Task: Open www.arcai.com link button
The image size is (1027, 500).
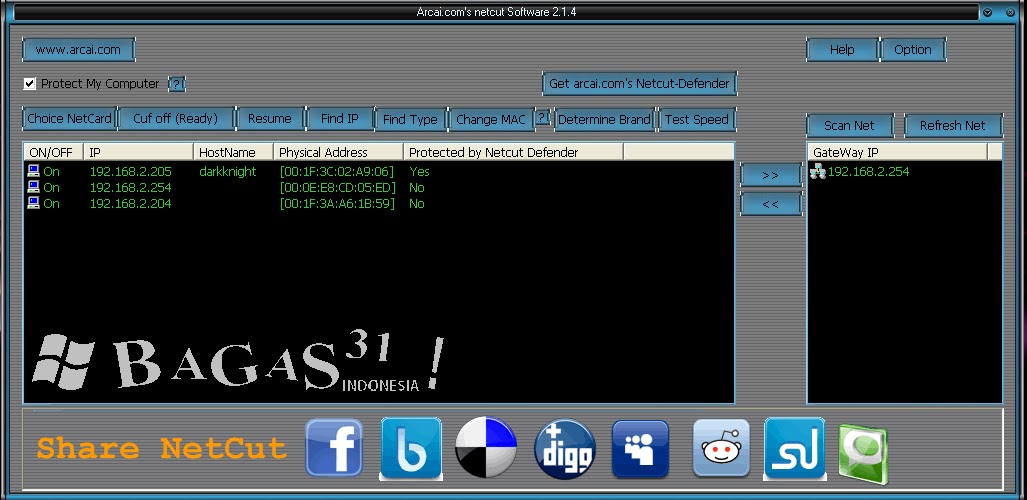Action: 78,49
